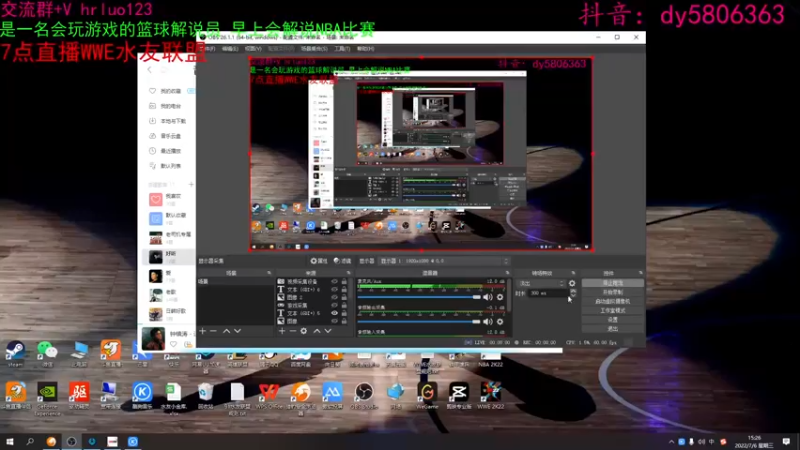Pop out the Sources dock panel

tap(348, 273)
